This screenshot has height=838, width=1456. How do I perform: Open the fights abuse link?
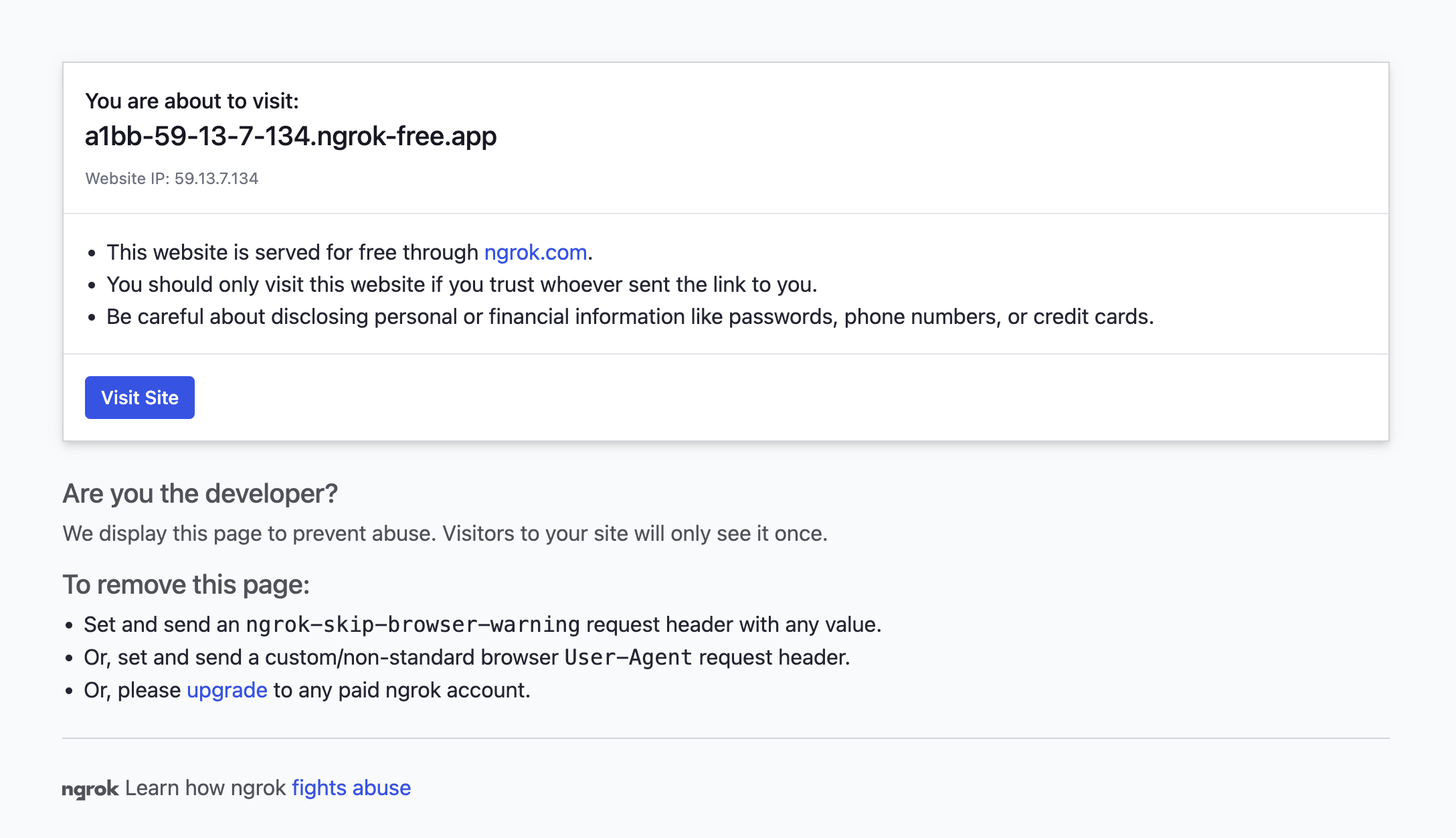[351, 788]
